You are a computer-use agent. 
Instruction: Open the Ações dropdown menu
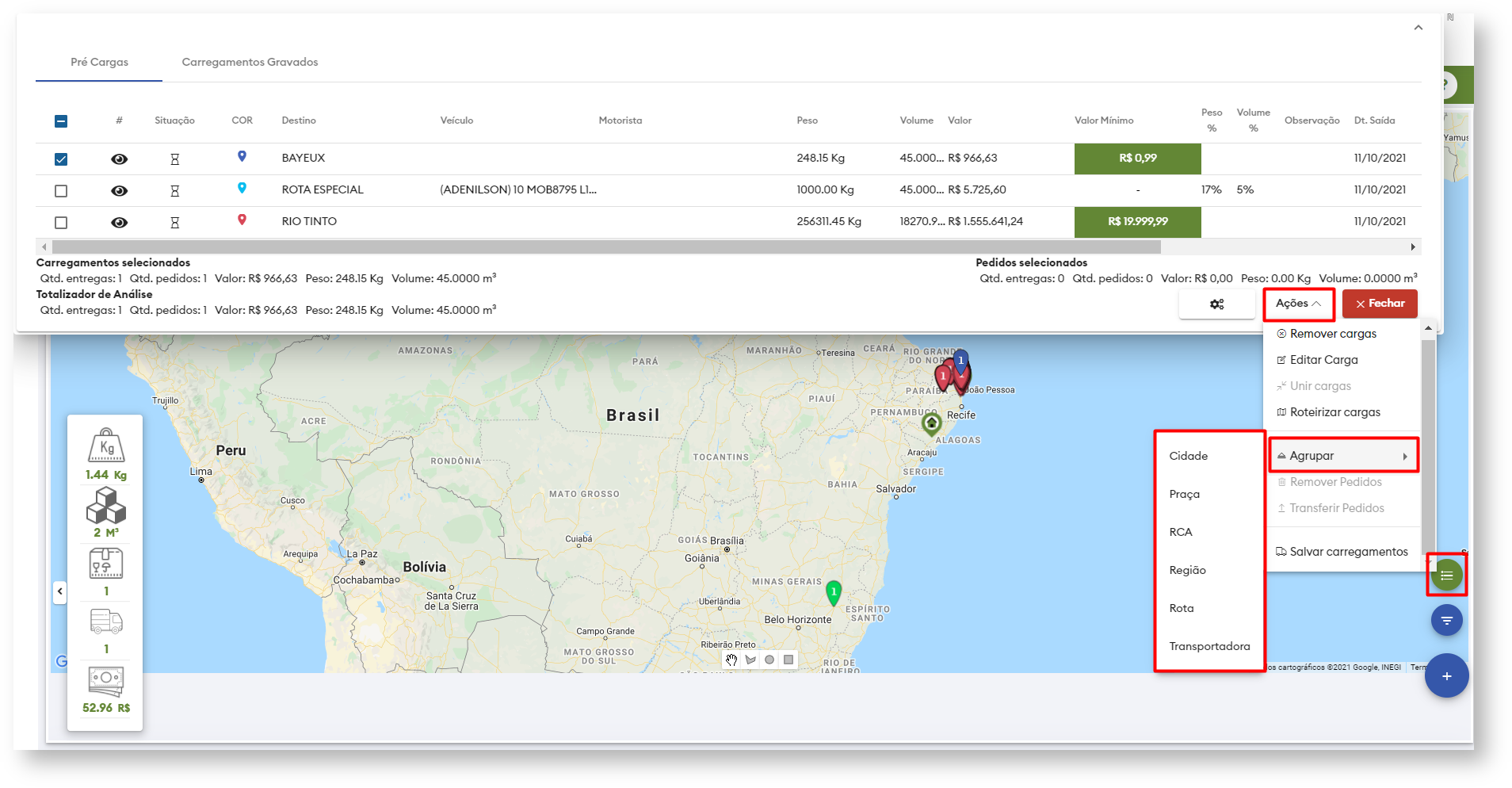pos(1299,304)
